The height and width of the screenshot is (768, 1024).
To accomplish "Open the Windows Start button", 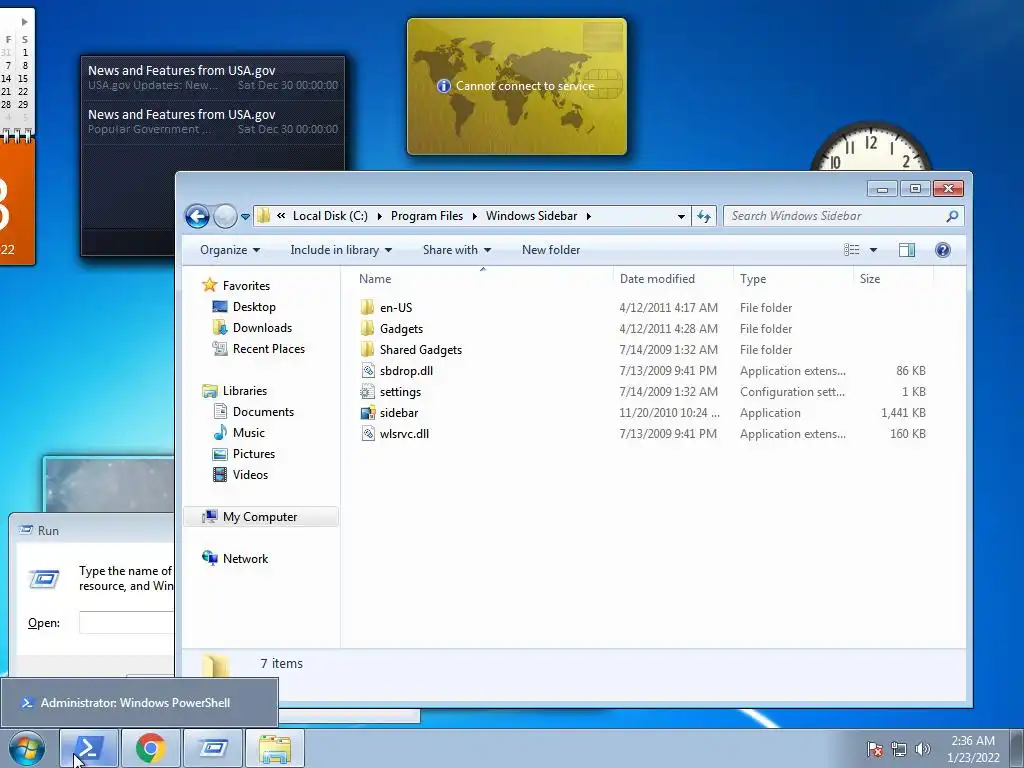I will point(27,748).
